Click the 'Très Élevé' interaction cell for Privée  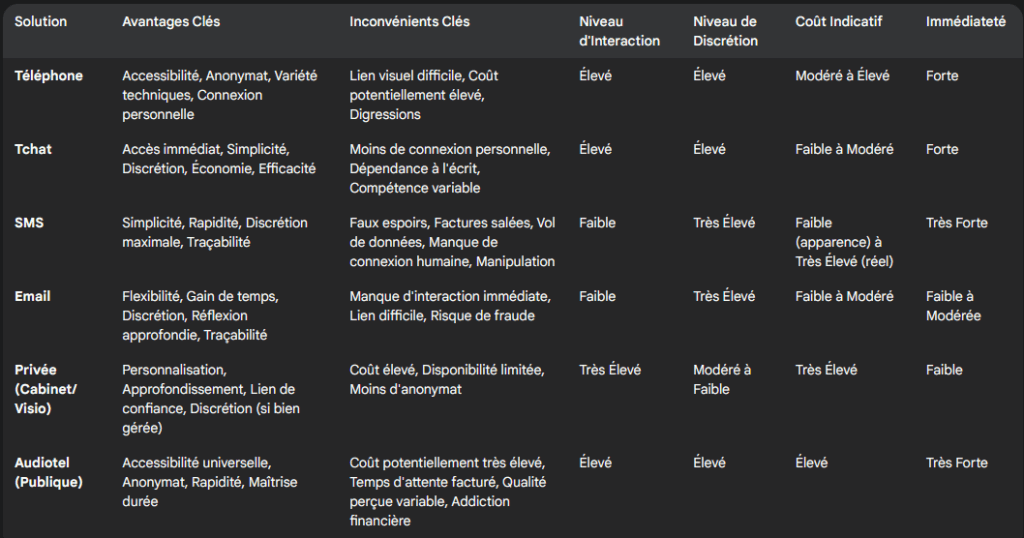tap(610, 370)
